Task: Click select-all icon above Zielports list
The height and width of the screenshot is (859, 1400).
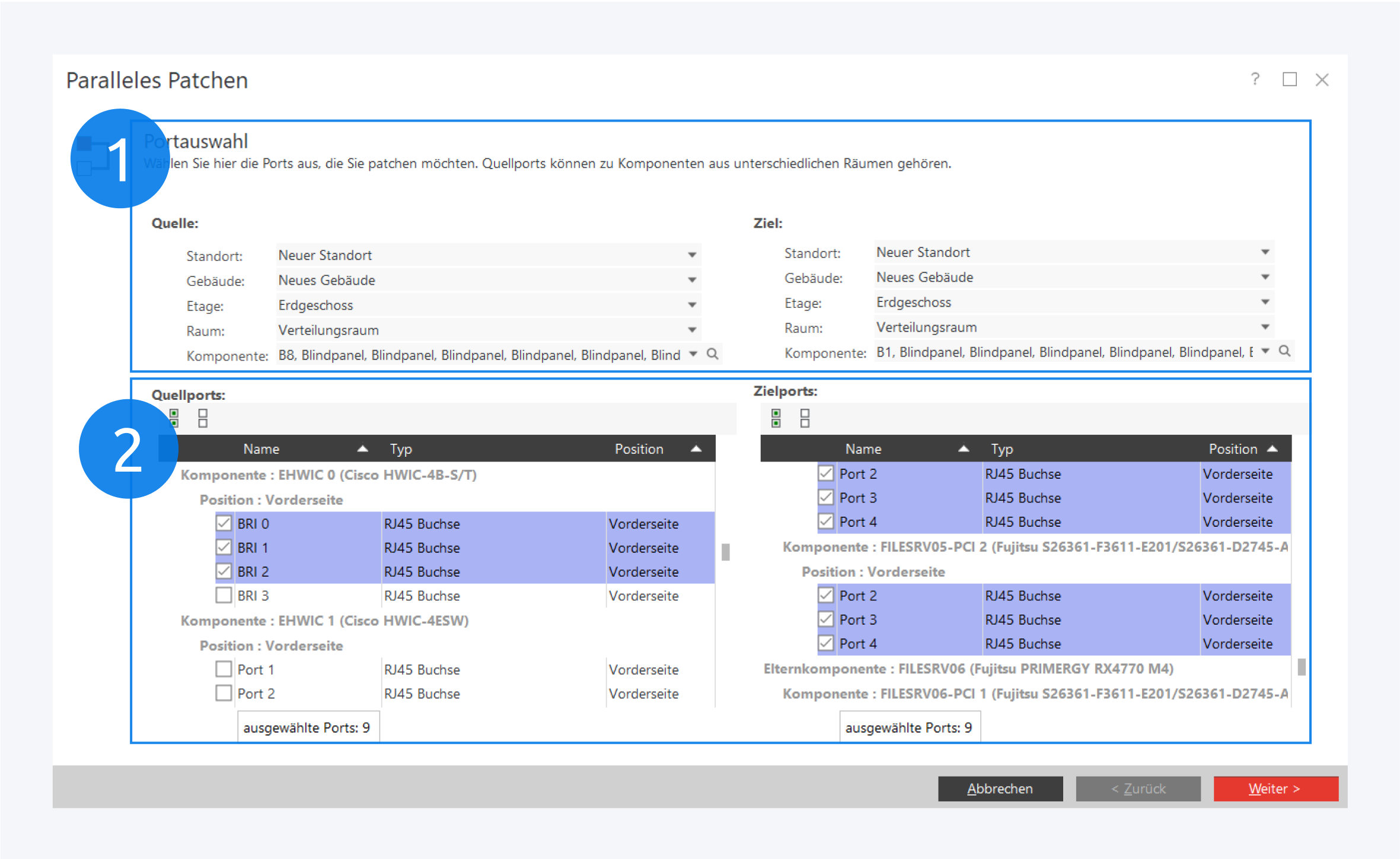Action: click(776, 418)
